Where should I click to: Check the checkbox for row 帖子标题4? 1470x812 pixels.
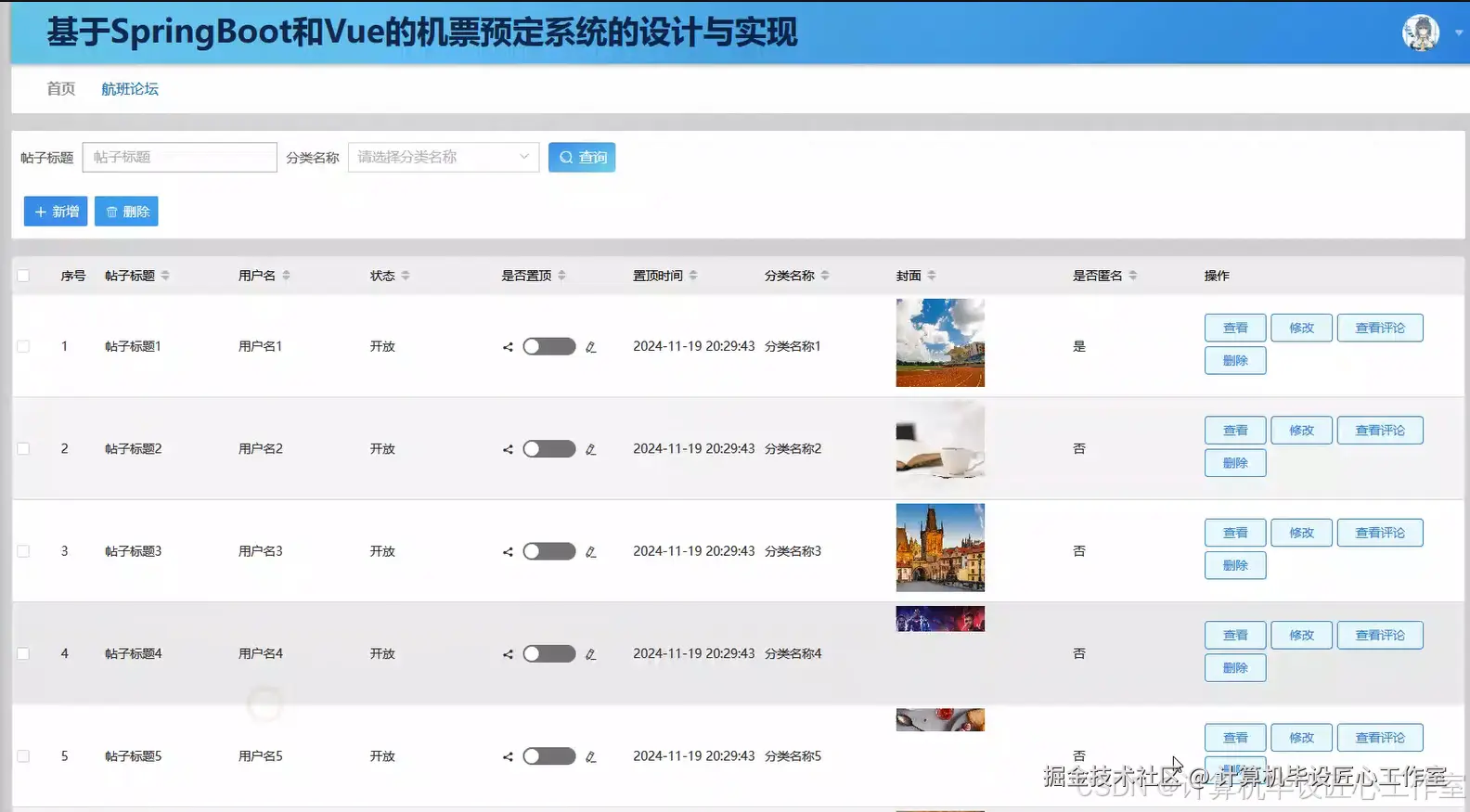coord(23,653)
